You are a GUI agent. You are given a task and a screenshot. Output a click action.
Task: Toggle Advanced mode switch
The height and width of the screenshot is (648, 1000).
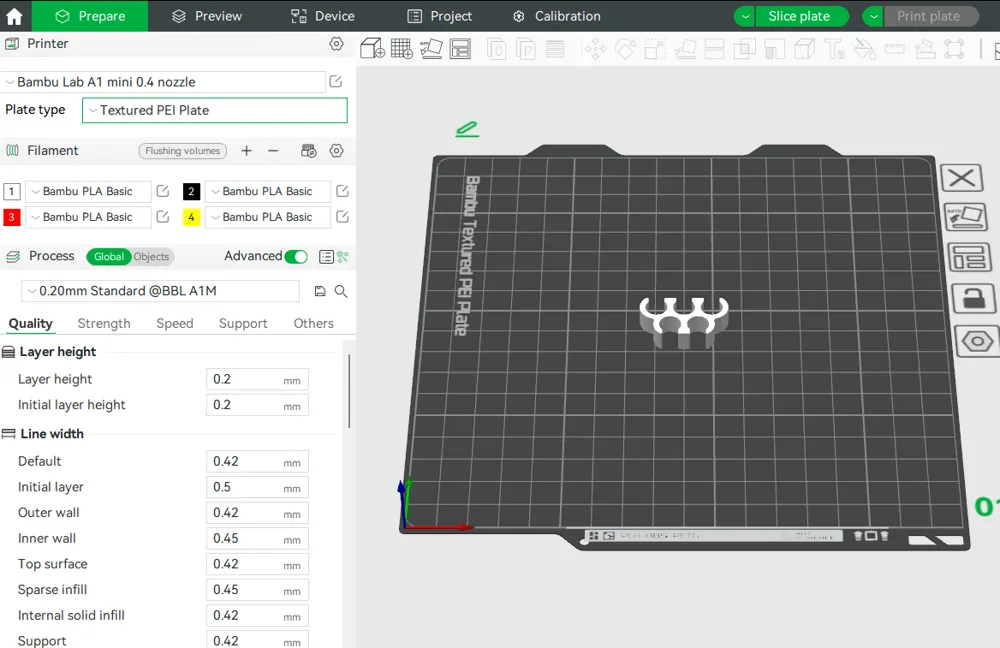point(296,256)
